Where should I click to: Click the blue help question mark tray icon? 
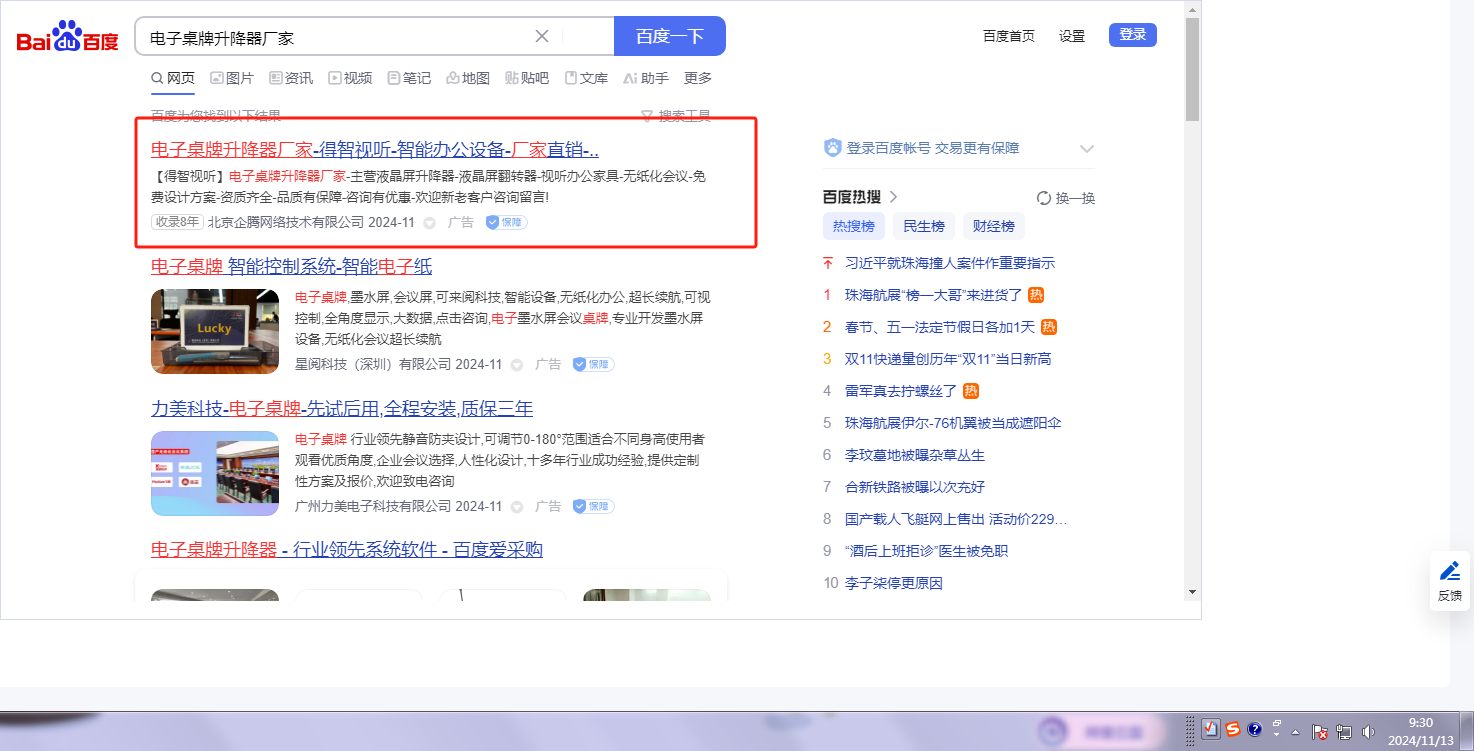(1255, 729)
